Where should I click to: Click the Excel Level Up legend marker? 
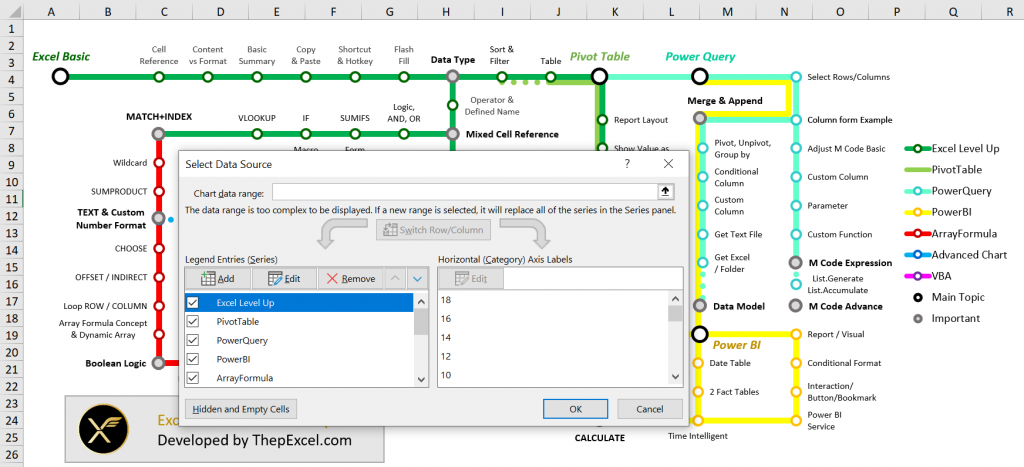tap(918, 149)
